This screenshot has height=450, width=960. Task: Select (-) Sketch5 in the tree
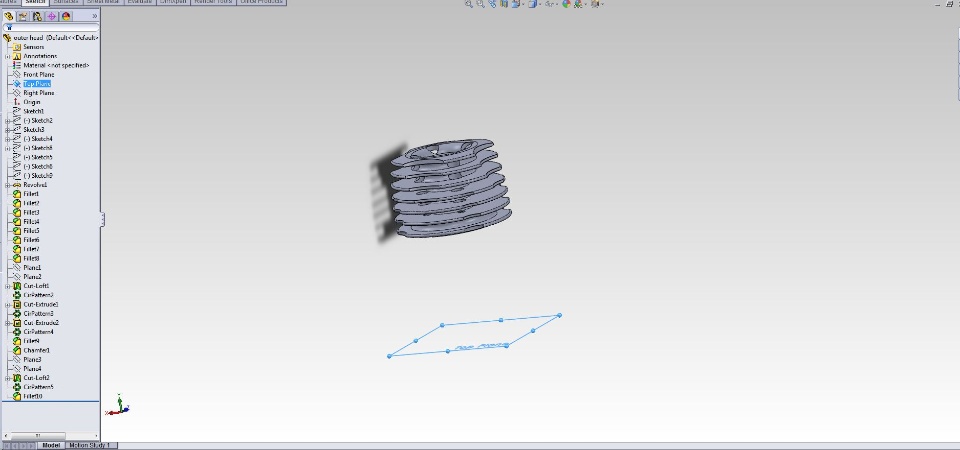point(33,157)
